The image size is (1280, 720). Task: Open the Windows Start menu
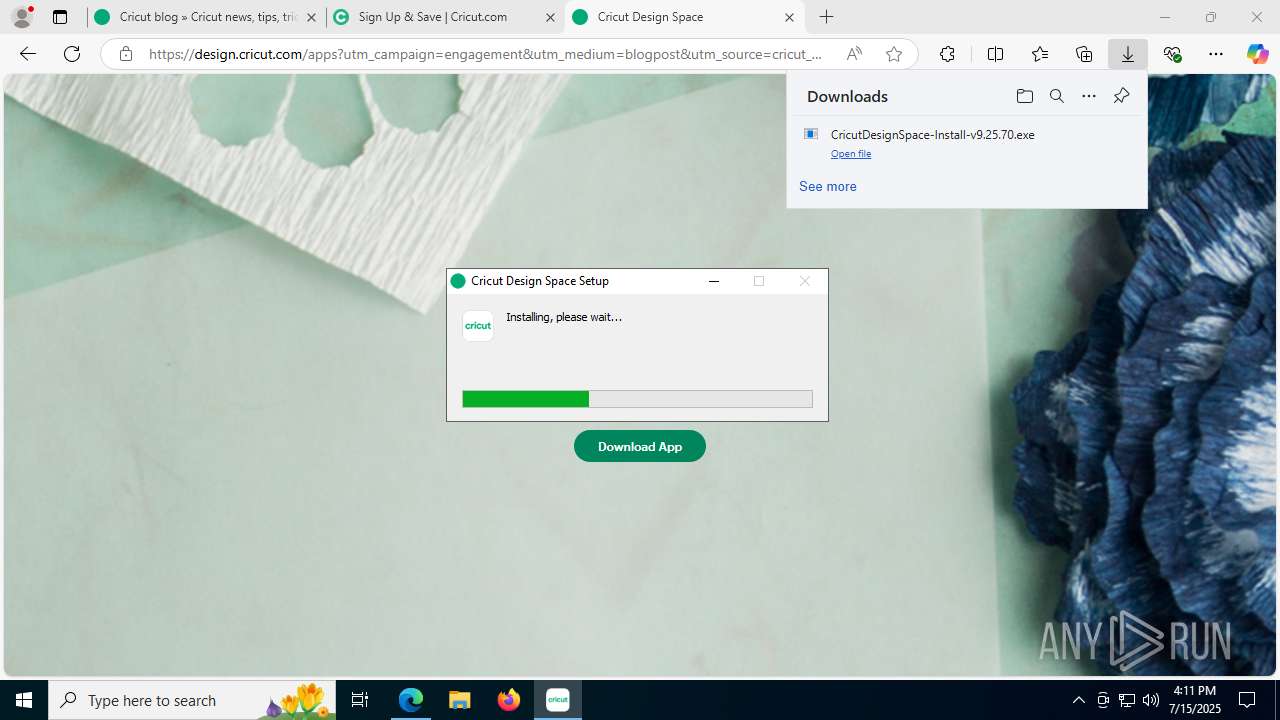point(24,700)
